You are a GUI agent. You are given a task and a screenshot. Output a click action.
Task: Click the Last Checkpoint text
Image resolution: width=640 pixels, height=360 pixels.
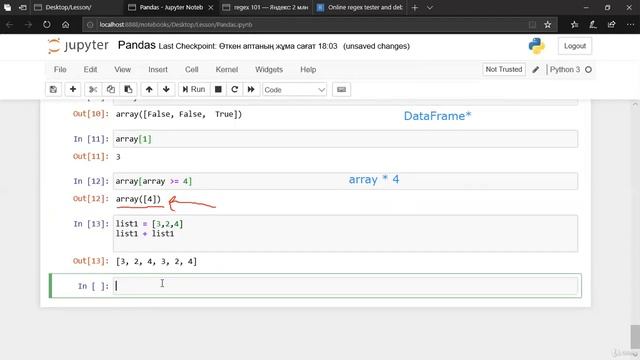click(x=248, y=46)
